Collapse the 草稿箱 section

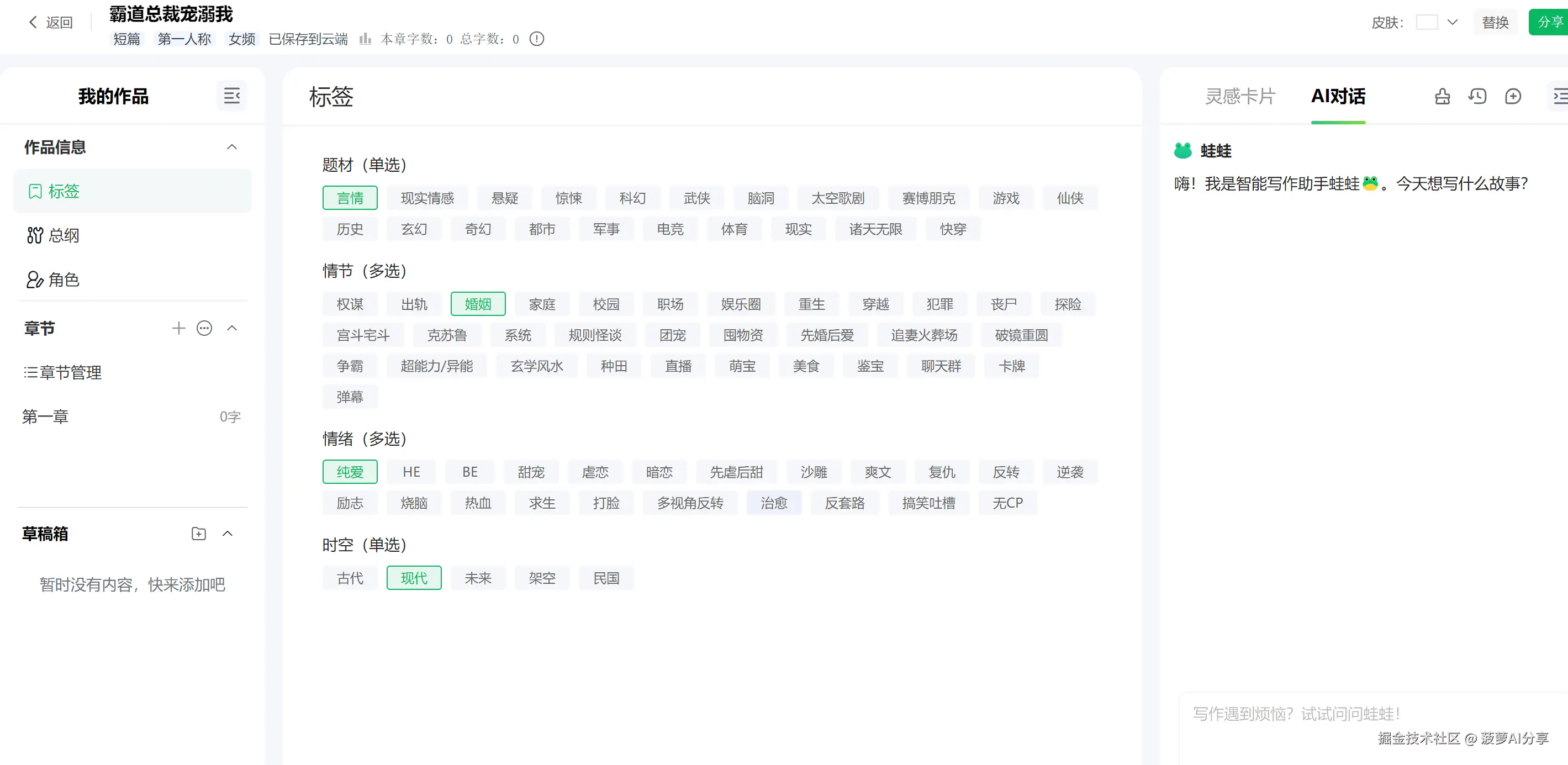point(228,534)
